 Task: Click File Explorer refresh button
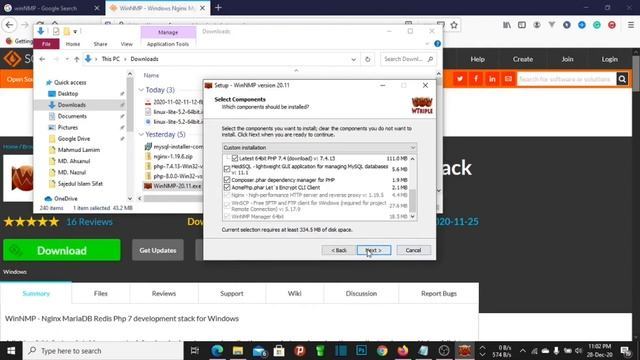[367, 59]
